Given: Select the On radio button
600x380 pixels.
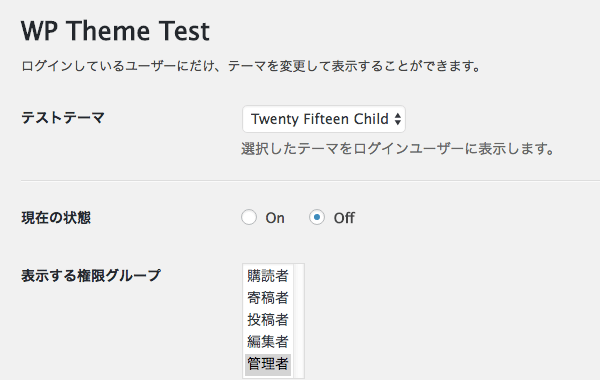Looking at the screenshot, I should 249,217.
